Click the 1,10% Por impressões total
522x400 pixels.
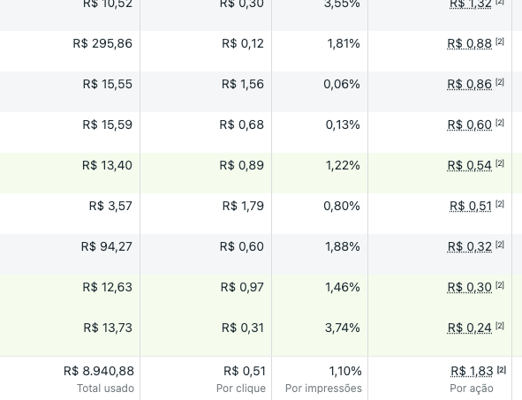coord(345,371)
